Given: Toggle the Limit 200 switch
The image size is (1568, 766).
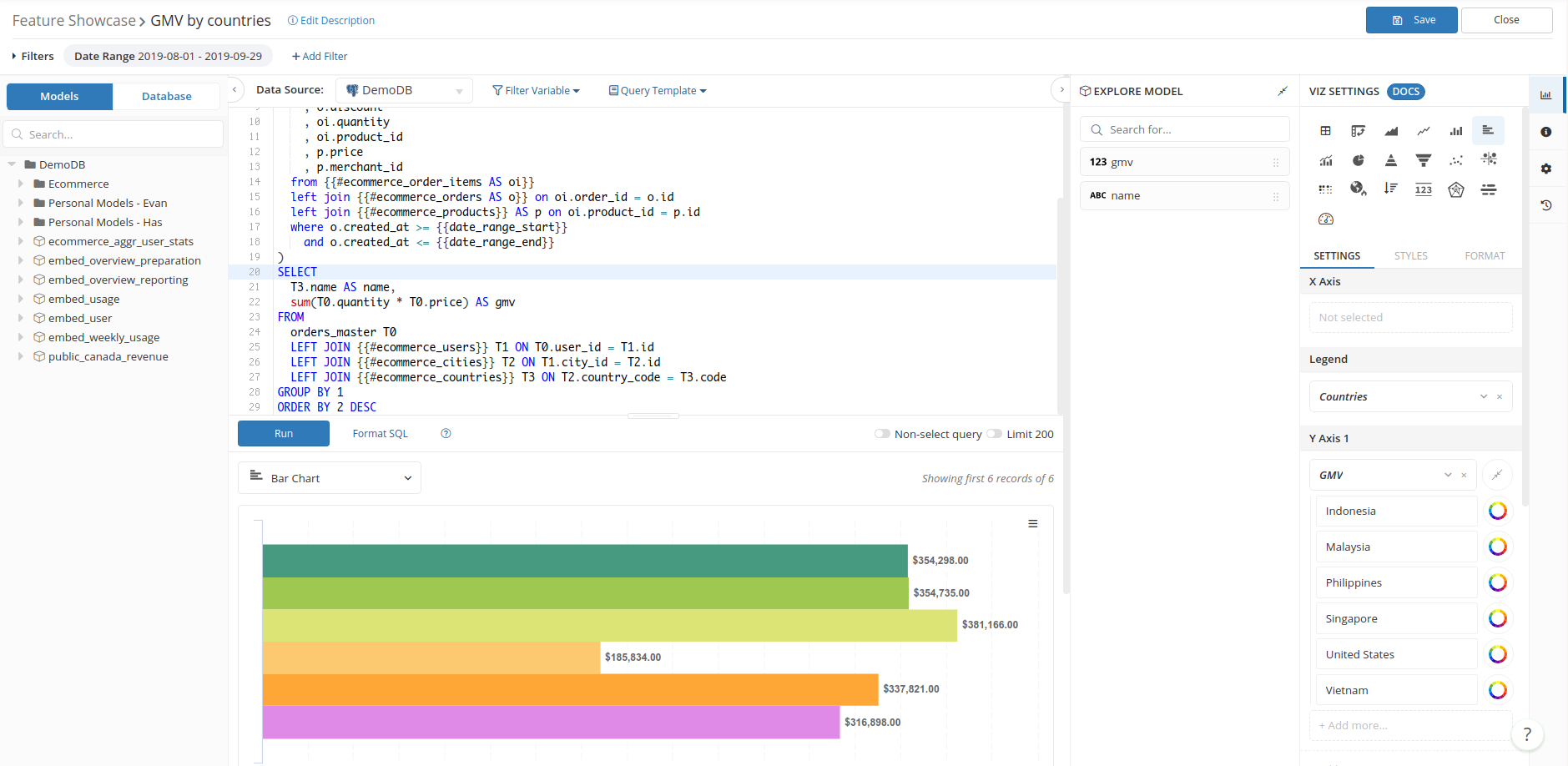Looking at the screenshot, I should pyautogui.click(x=994, y=433).
